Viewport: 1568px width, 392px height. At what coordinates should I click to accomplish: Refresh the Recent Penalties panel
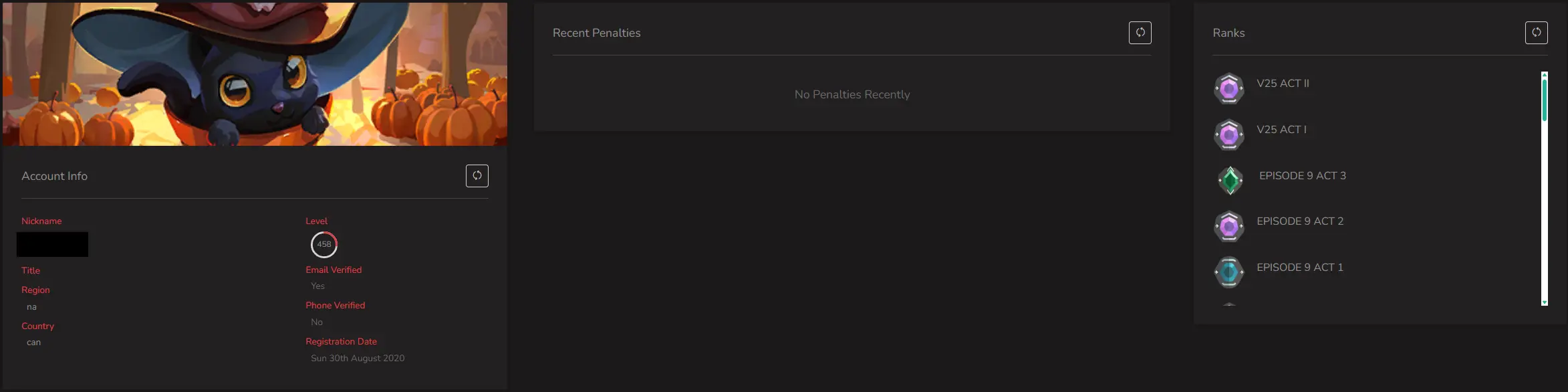(1140, 33)
